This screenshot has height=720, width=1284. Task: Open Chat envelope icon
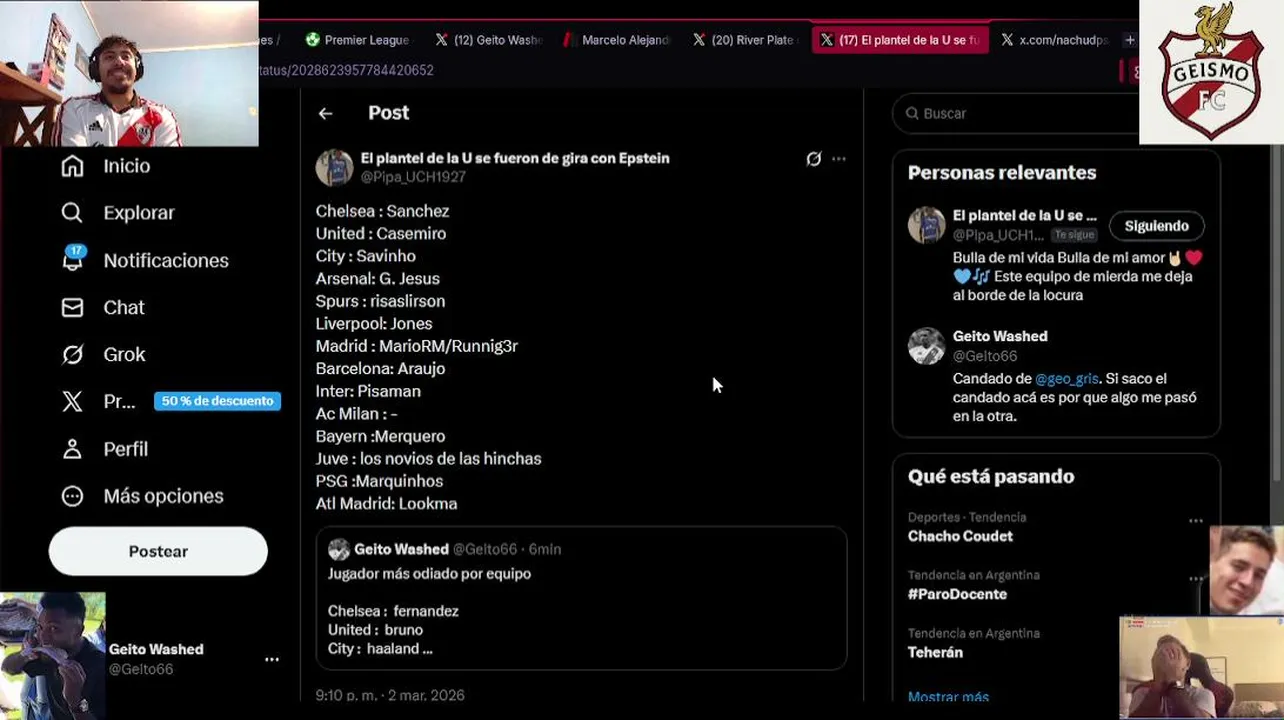pyautogui.click(x=73, y=307)
